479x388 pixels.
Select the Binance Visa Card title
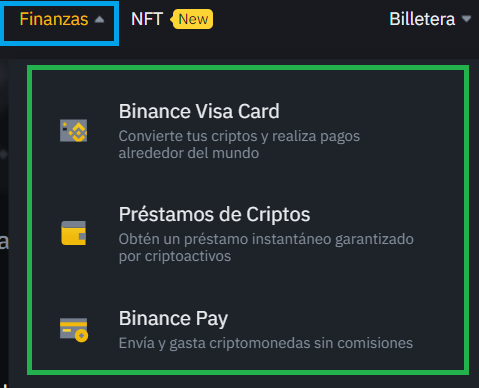(x=199, y=111)
